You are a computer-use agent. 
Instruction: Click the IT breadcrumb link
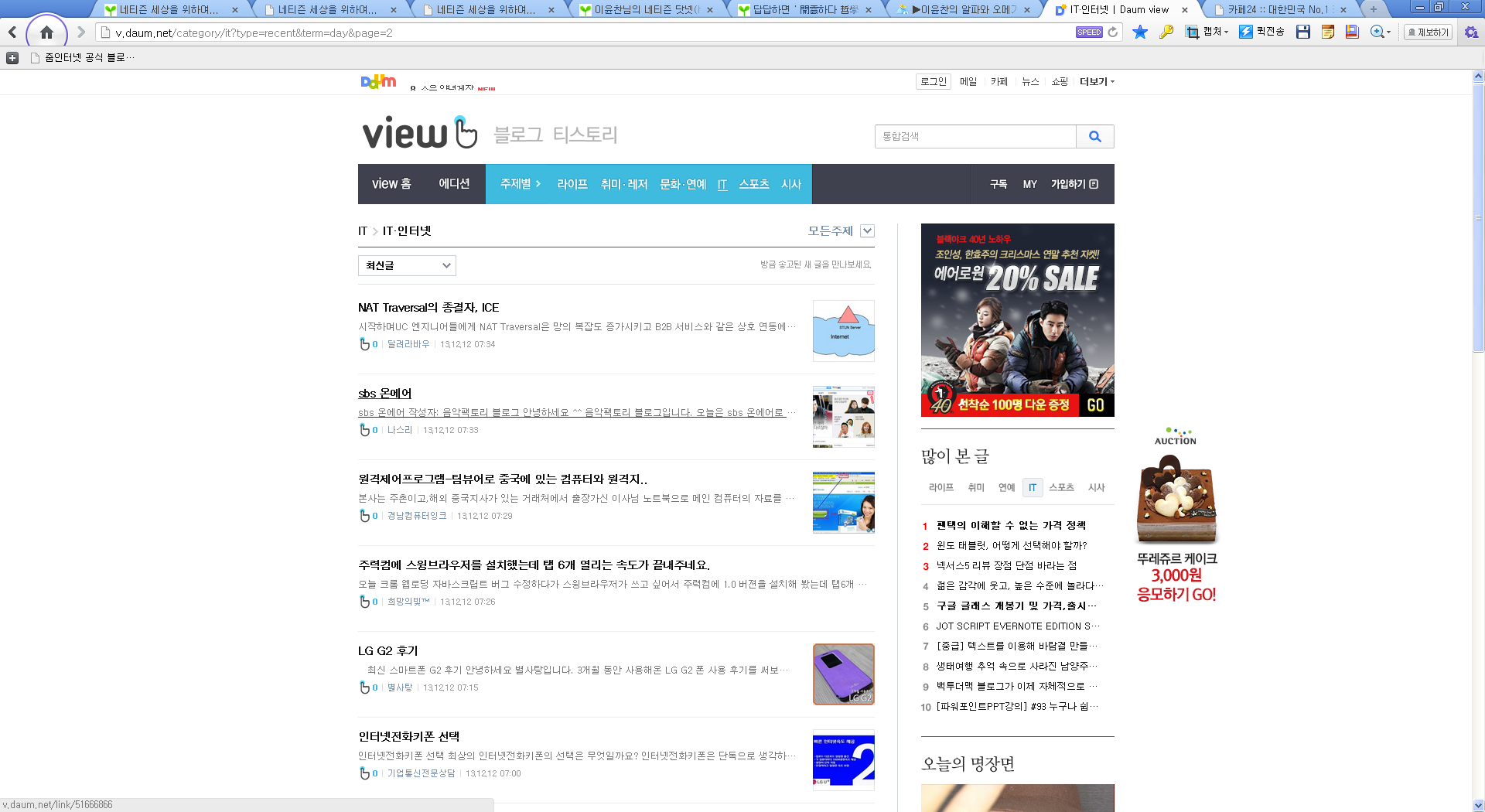click(x=363, y=231)
